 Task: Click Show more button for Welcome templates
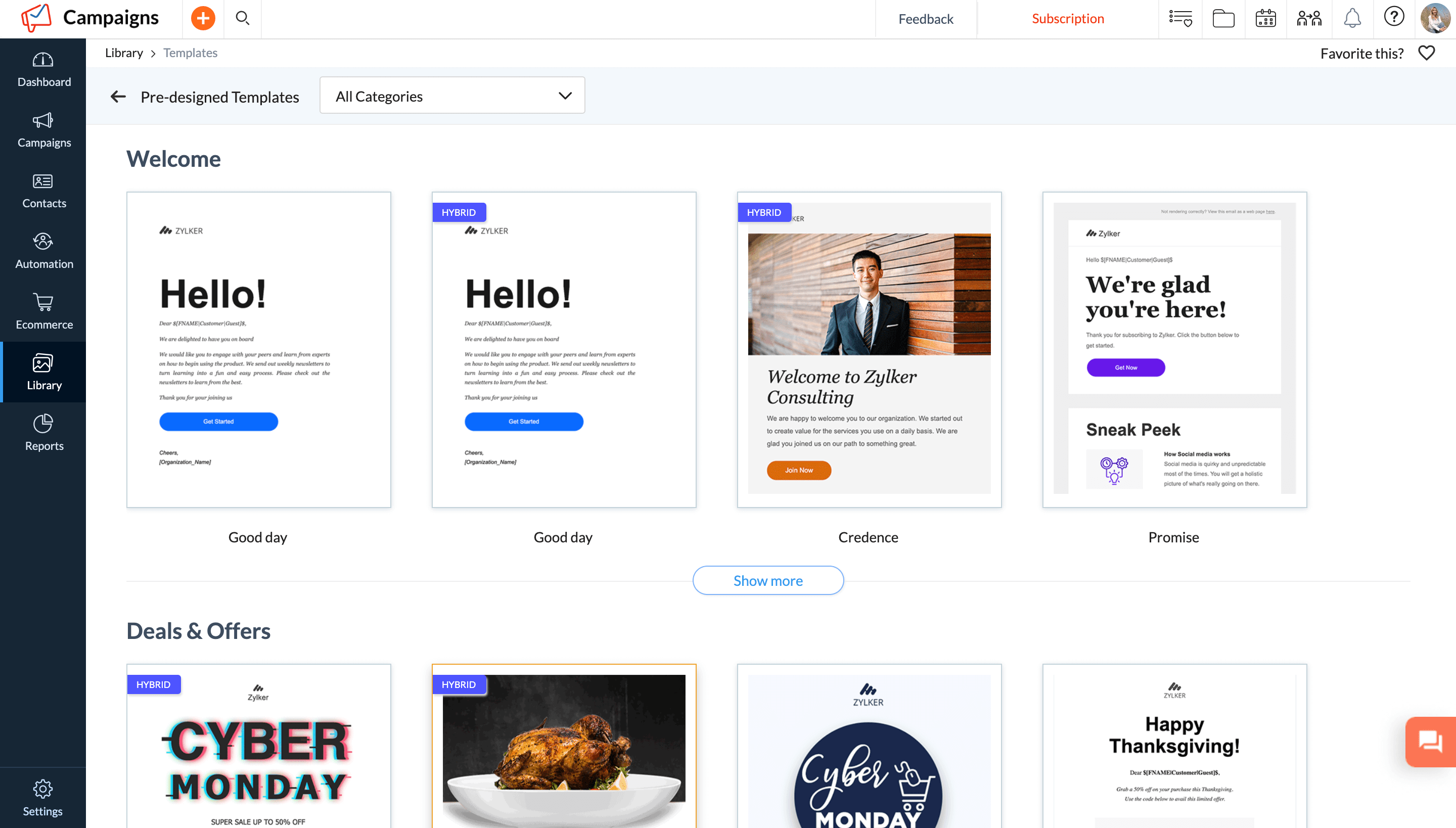pos(768,580)
